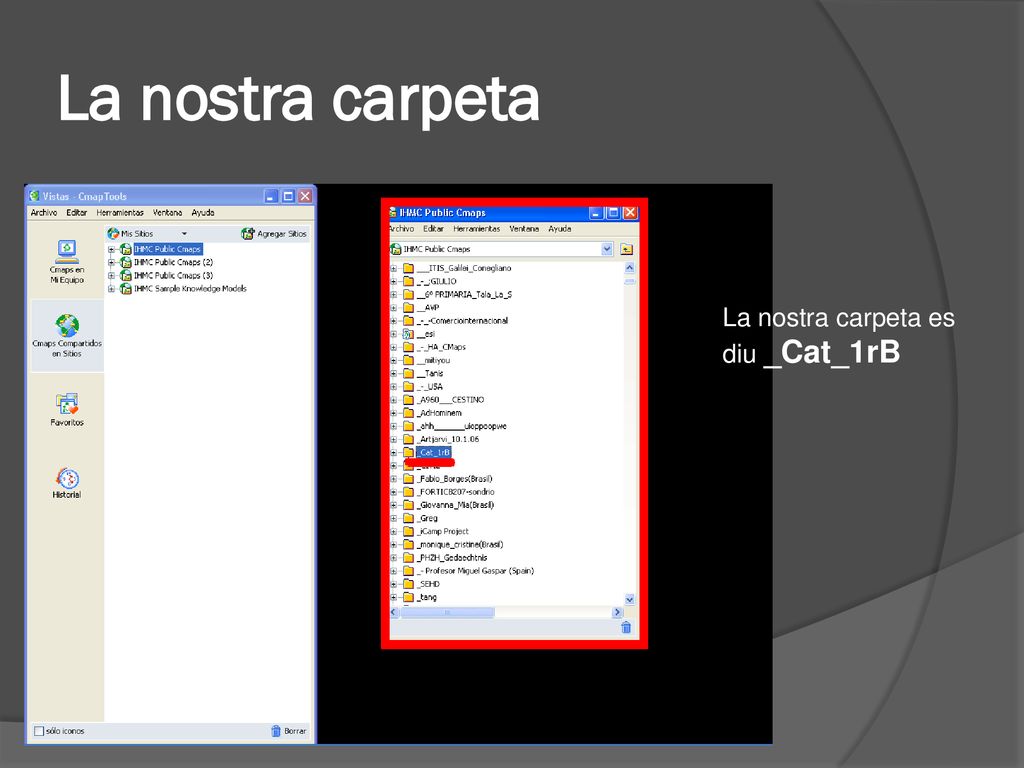Screen dimensions: 1024x768
Task: Click scroll-down arrow of folder list
Action: click(x=630, y=599)
